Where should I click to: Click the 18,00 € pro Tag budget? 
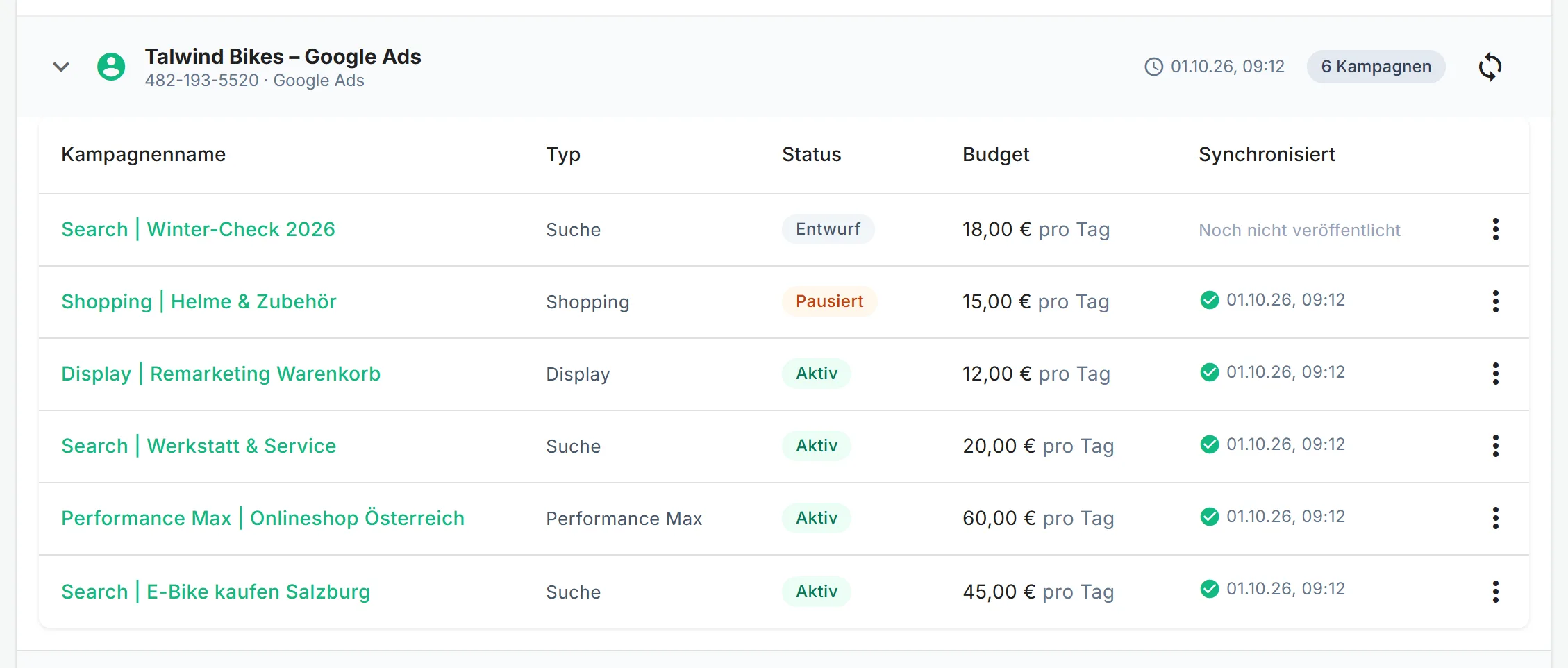pos(1036,229)
